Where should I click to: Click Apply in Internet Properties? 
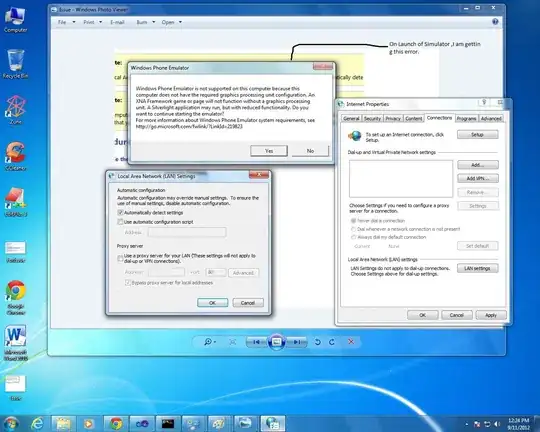pos(491,315)
